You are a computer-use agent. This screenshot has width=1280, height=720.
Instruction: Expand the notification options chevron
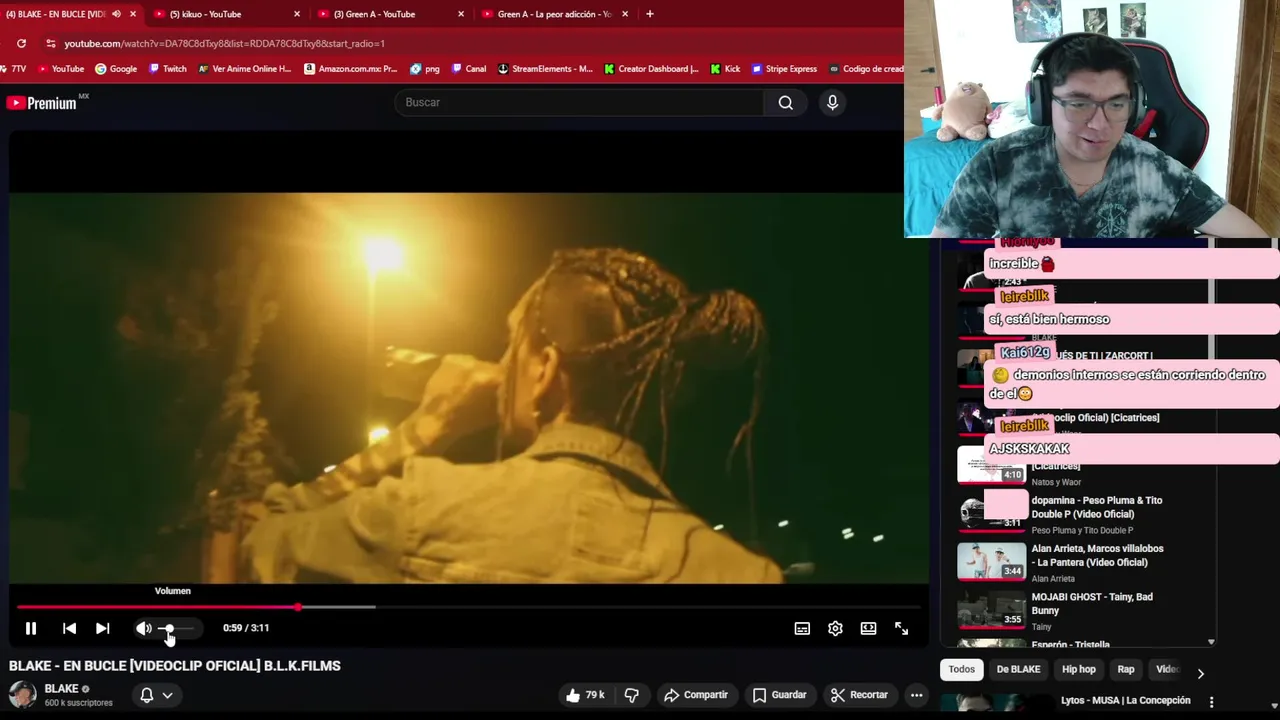(x=168, y=695)
